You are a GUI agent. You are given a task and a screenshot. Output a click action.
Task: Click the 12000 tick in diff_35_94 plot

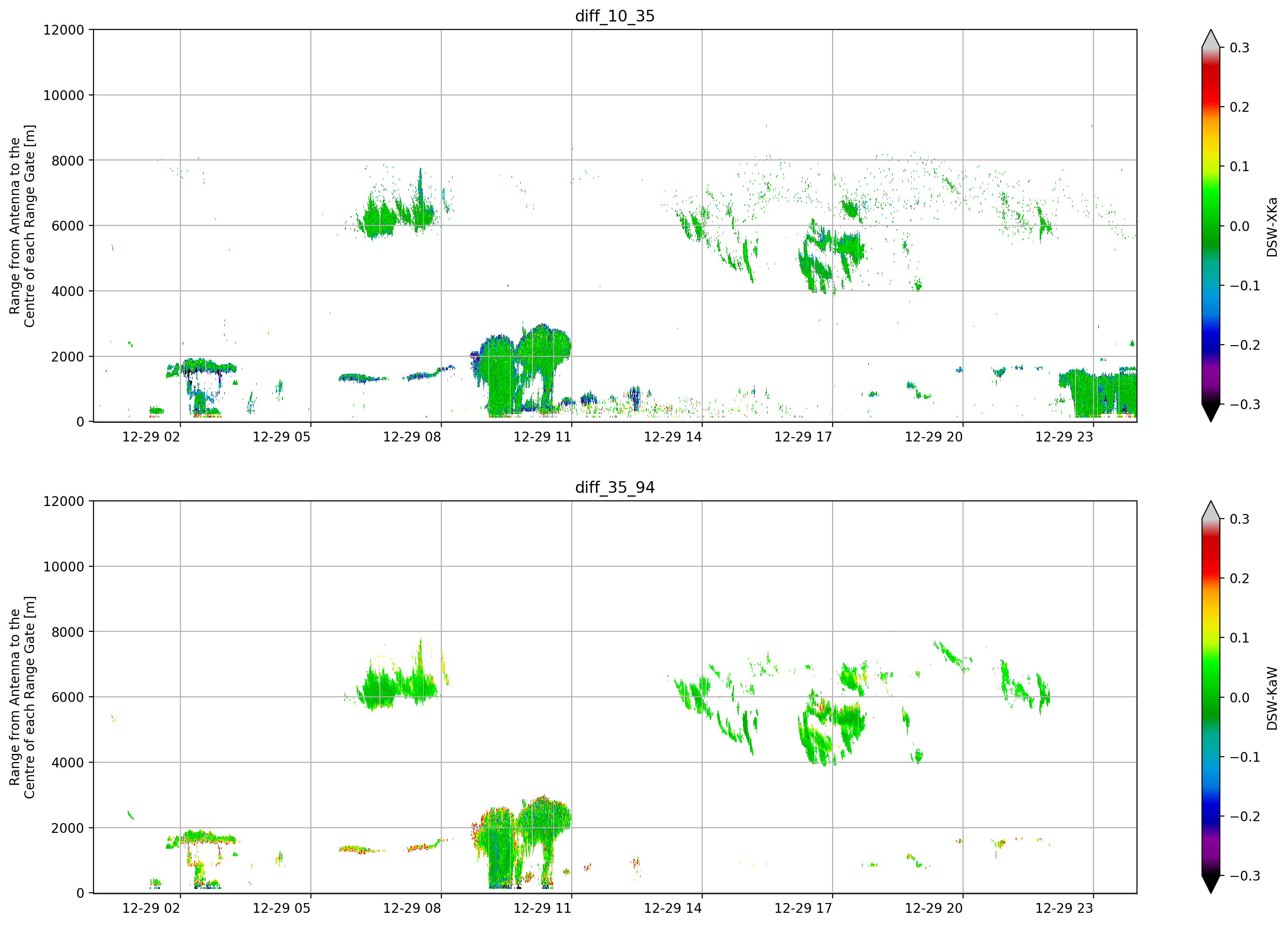click(x=64, y=502)
